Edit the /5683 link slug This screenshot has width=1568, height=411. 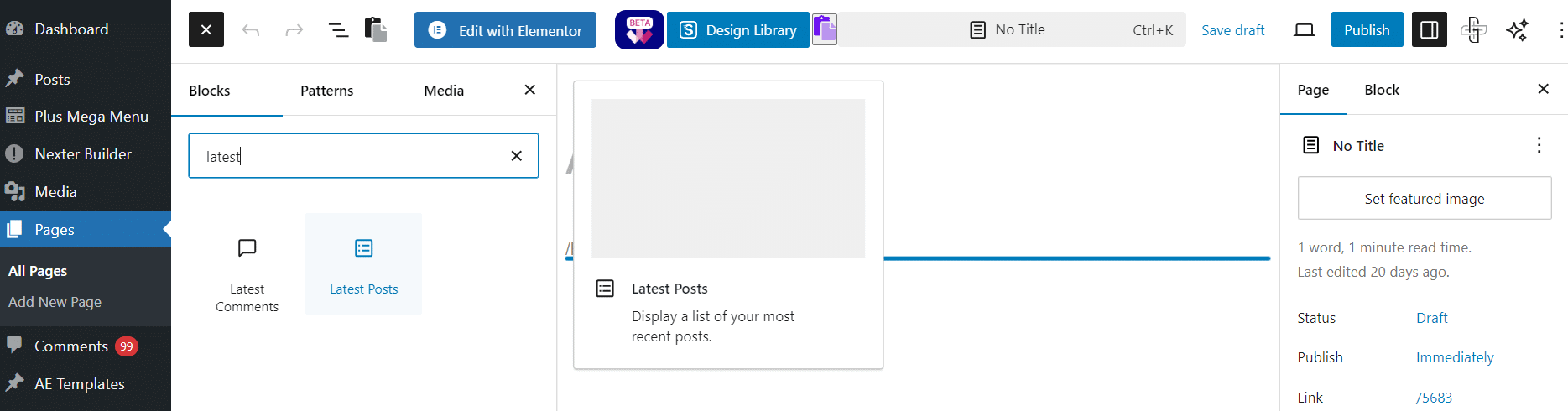click(x=1434, y=398)
